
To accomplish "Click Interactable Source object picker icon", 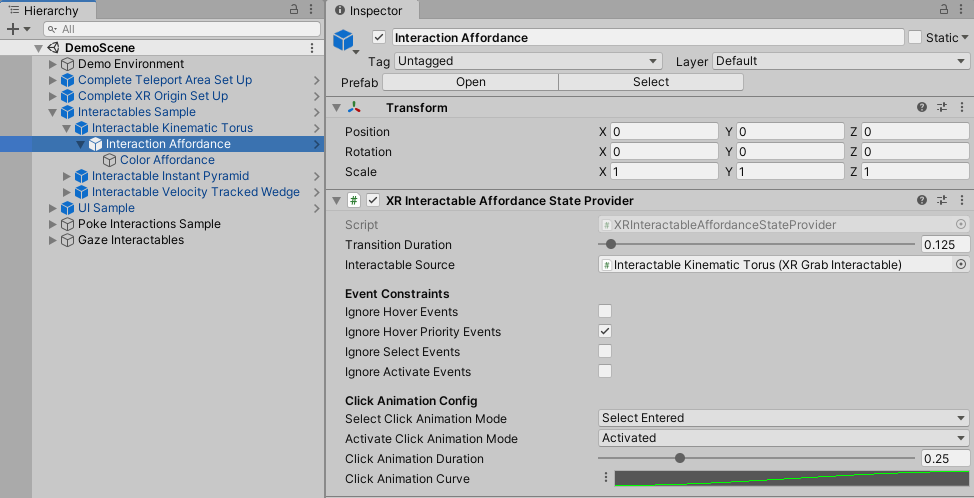I will pos(961,265).
